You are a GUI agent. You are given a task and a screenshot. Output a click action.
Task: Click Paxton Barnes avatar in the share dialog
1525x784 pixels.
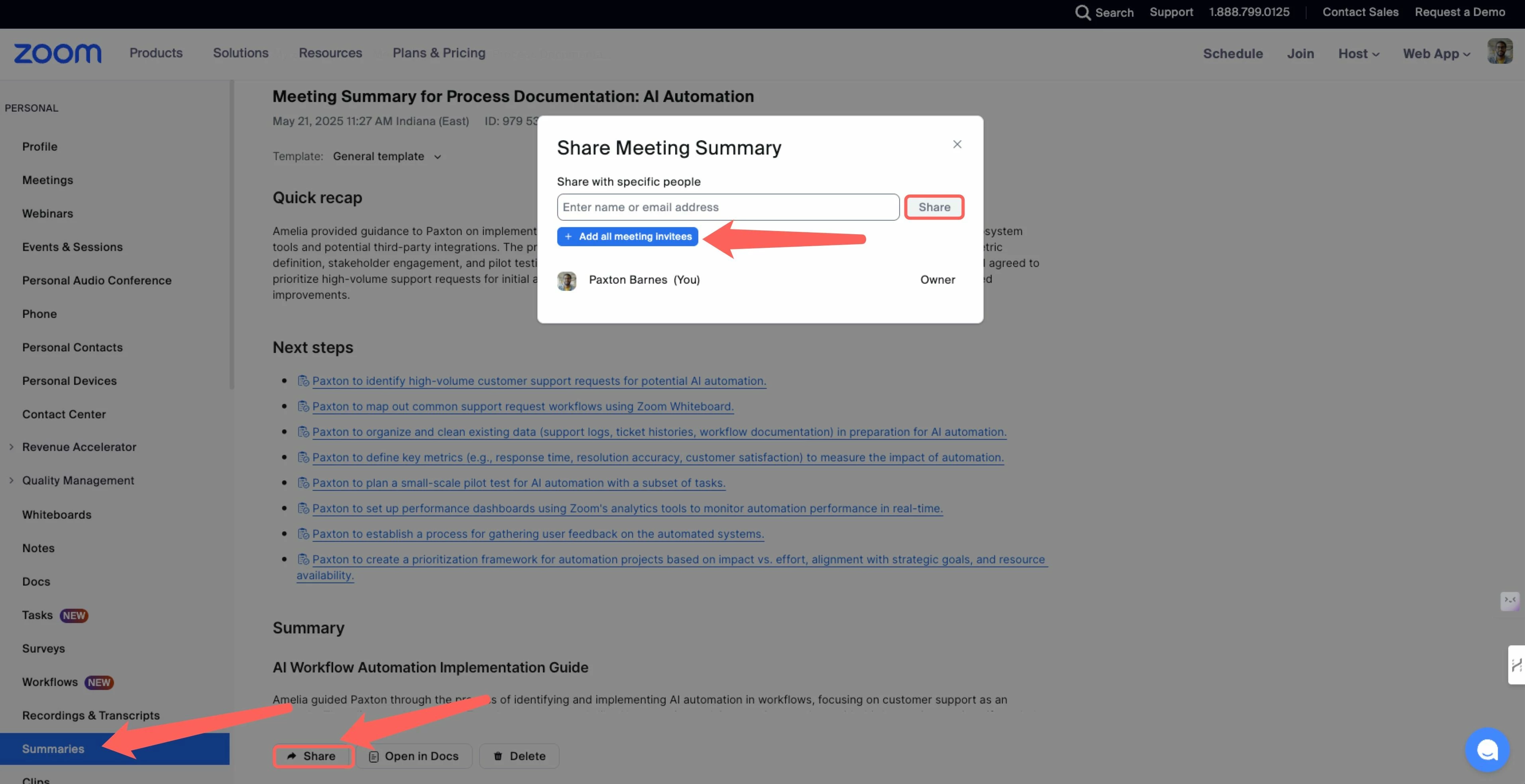coord(566,280)
